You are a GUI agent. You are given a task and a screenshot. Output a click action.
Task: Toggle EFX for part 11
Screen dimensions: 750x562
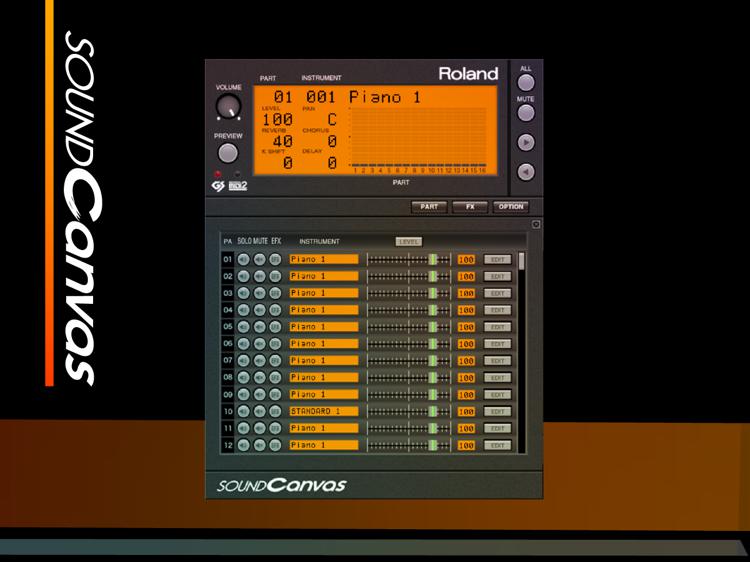(x=275, y=429)
